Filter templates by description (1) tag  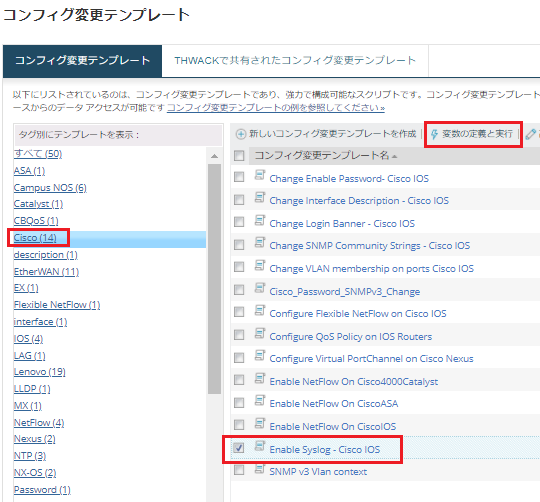click(x=45, y=255)
